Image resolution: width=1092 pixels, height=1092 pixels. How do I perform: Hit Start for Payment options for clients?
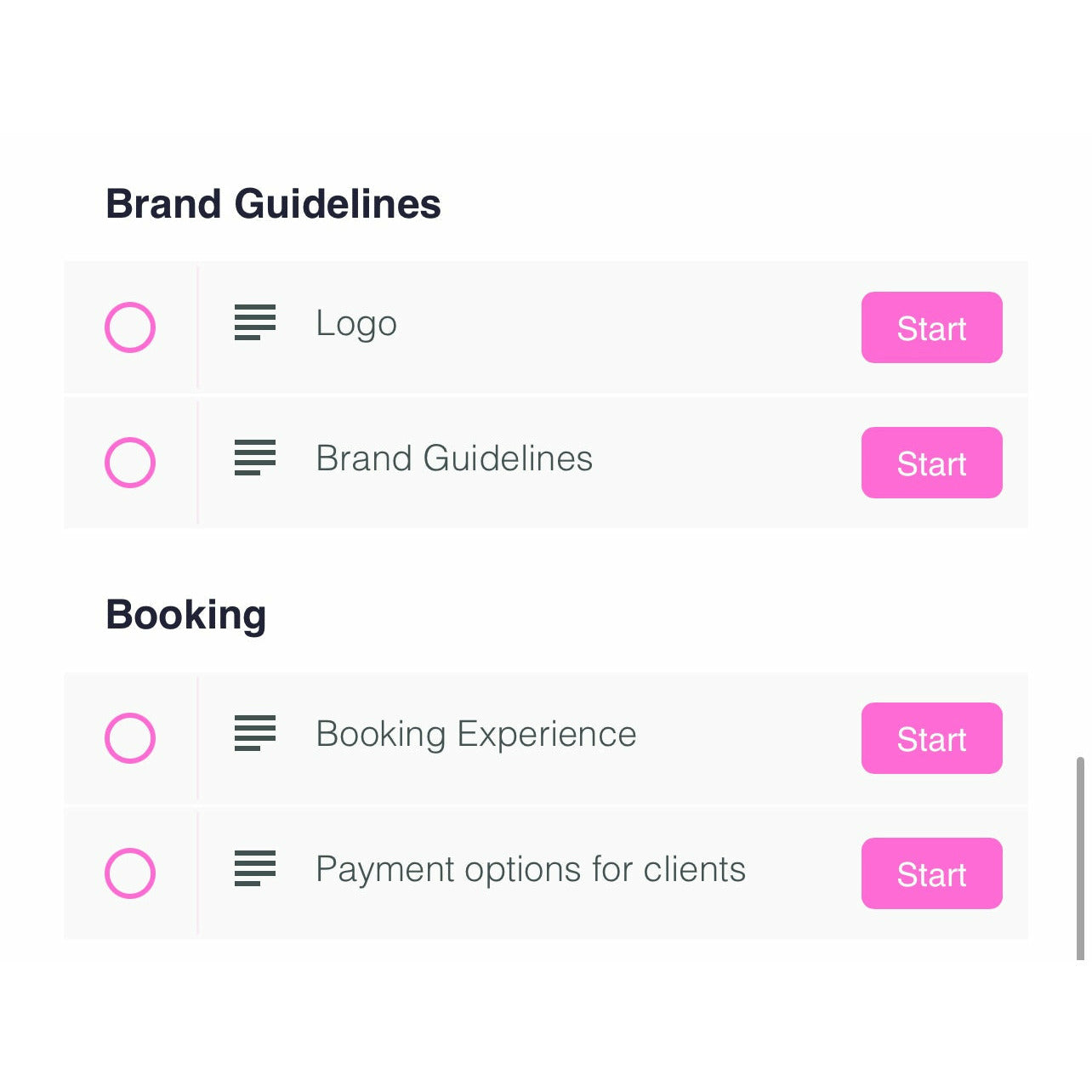point(931,873)
